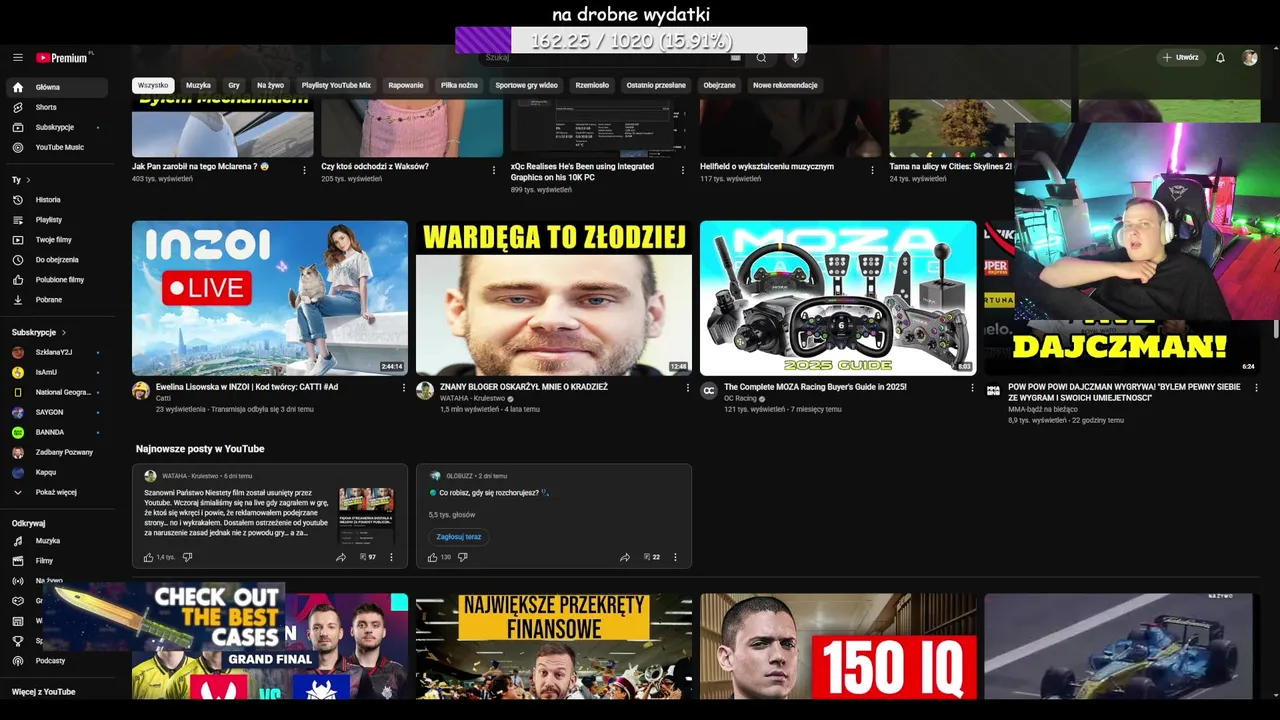Share the GLOBUZZ poll post
The width and height of the screenshot is (1280, 720).
[x=625, y=557]
